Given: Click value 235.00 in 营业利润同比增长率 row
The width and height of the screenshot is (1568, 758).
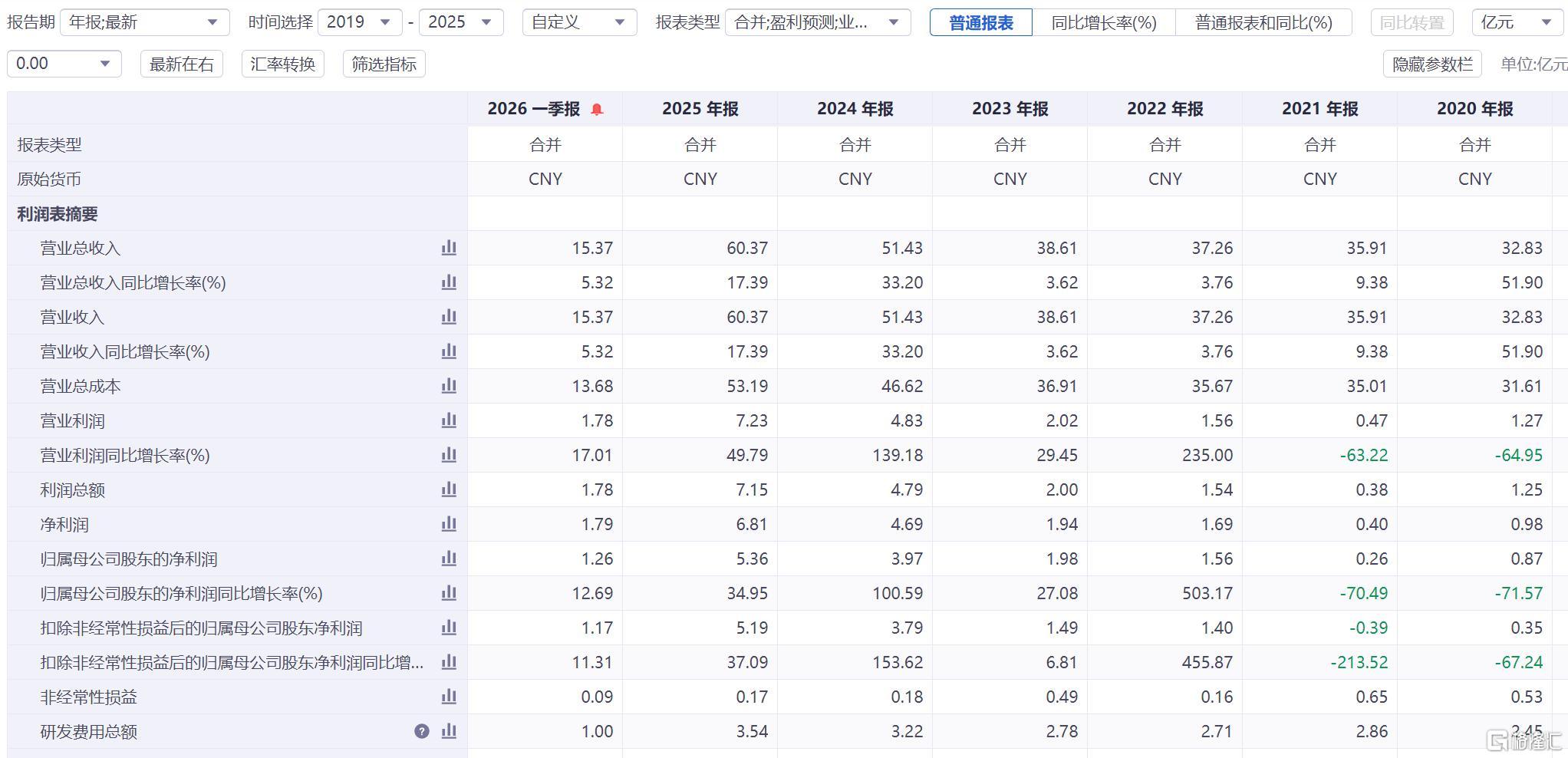Looking at the screenshot, I should click(x=1207, y=455).
